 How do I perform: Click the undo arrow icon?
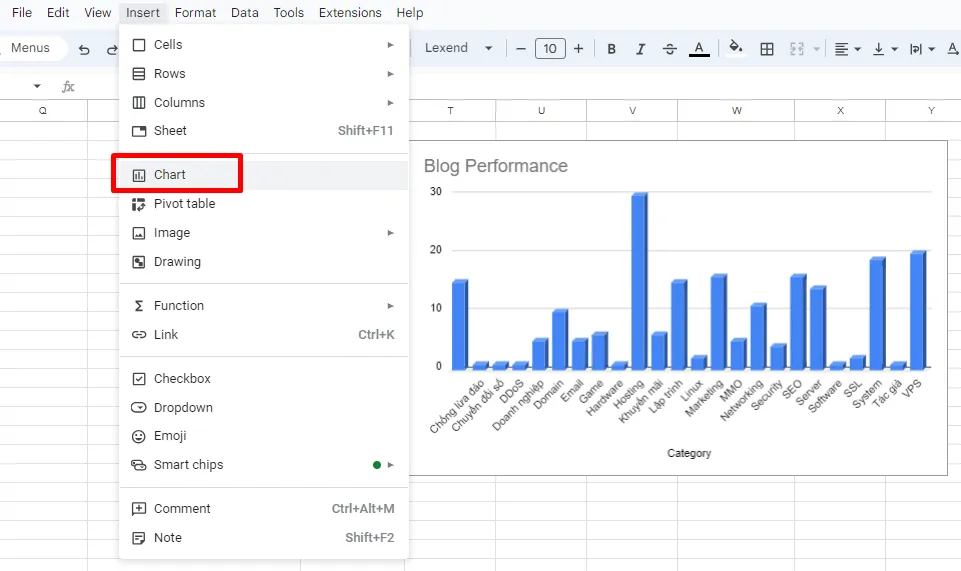[84, 50]
